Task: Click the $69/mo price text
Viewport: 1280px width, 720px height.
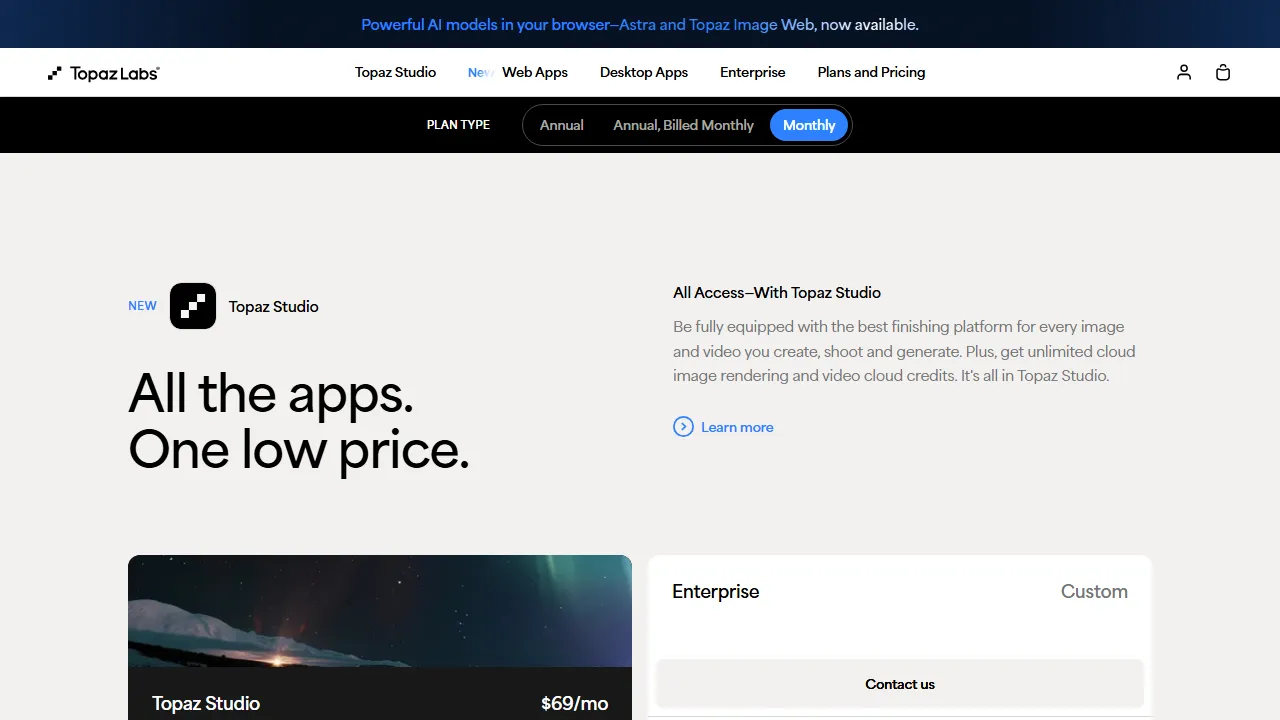Action: click(574, 703)
